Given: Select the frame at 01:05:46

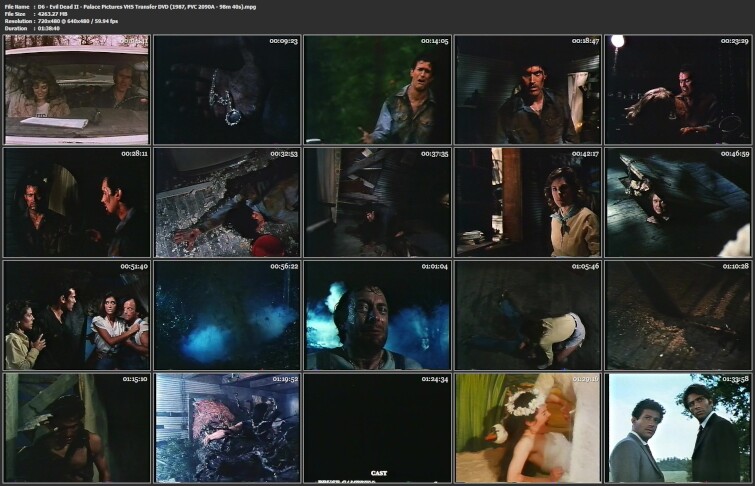Looking at the screenshot, I should tap(528, 315).
